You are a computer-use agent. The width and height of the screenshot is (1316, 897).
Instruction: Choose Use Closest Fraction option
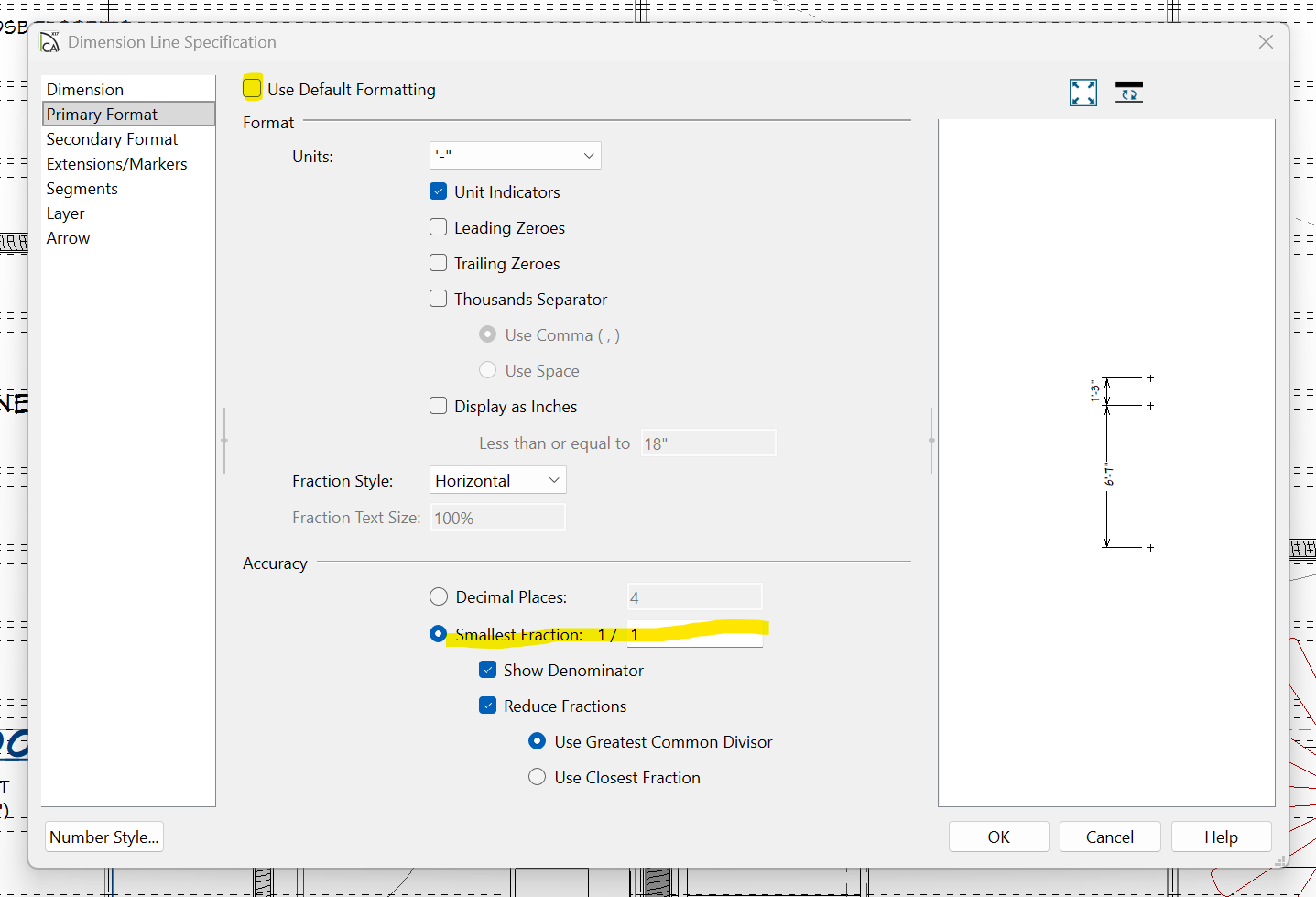(538, 777)
